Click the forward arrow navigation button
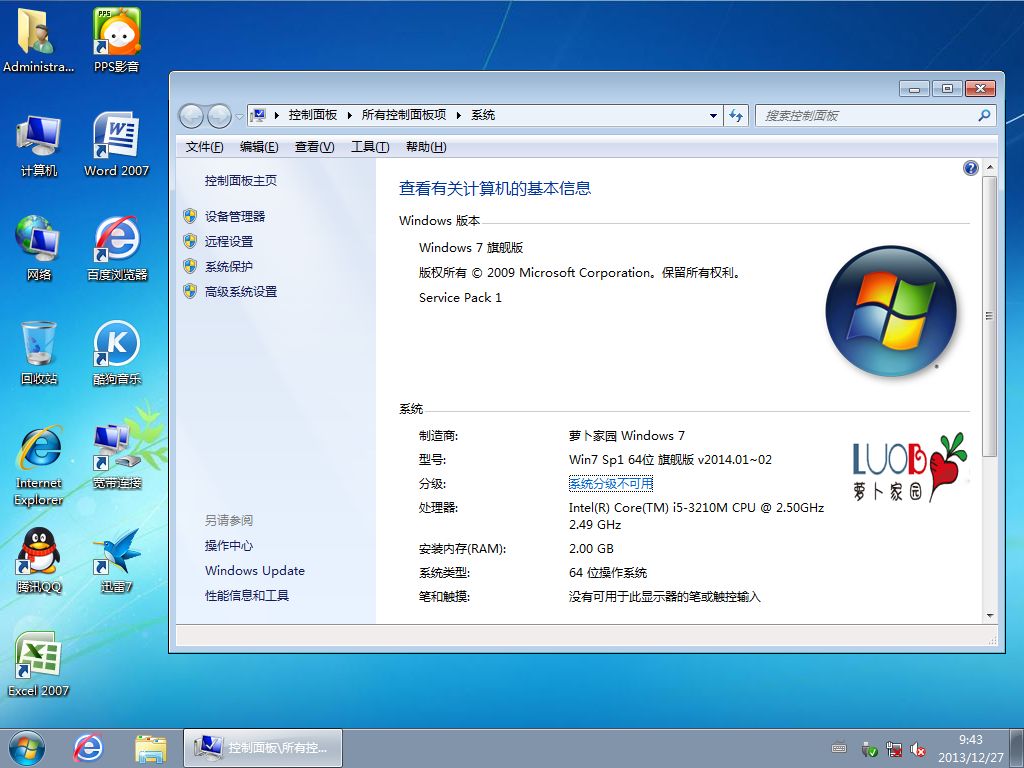Image resolution: width=1024 pixels, height=768 pixels. [219, 116]
